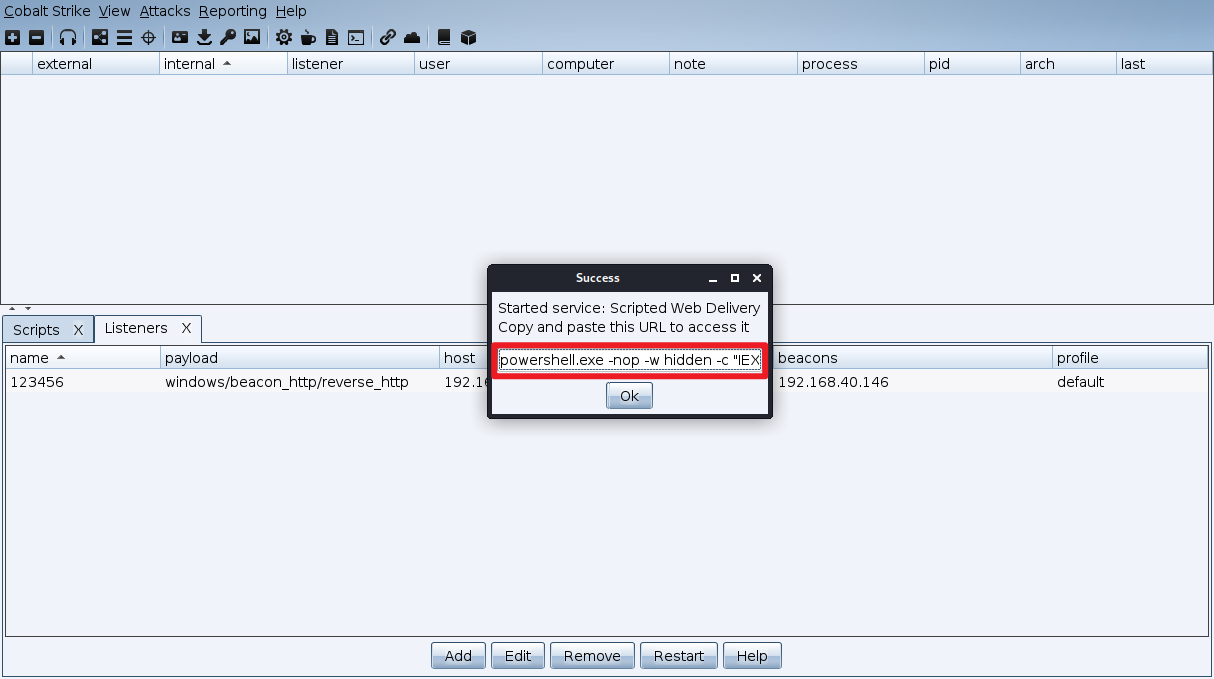Click Generate Windows Executable gear icon
Screen dimensions: 1214x679
click(x=284, y=38)
